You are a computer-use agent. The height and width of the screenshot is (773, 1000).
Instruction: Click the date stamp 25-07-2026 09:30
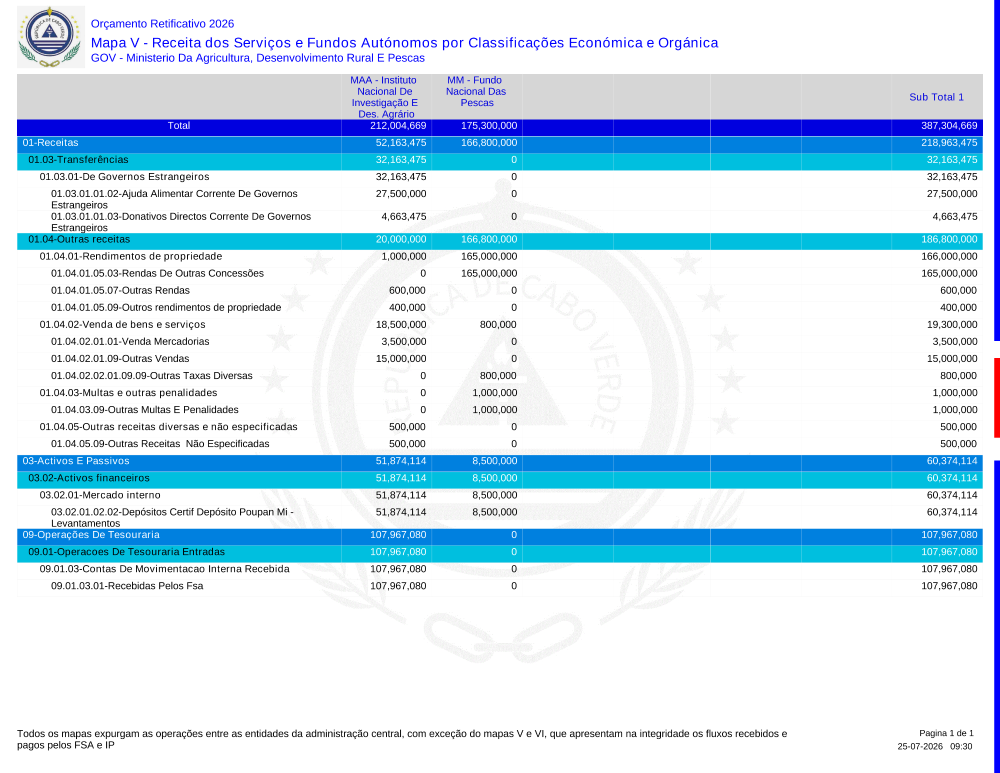tap(935, 746)
